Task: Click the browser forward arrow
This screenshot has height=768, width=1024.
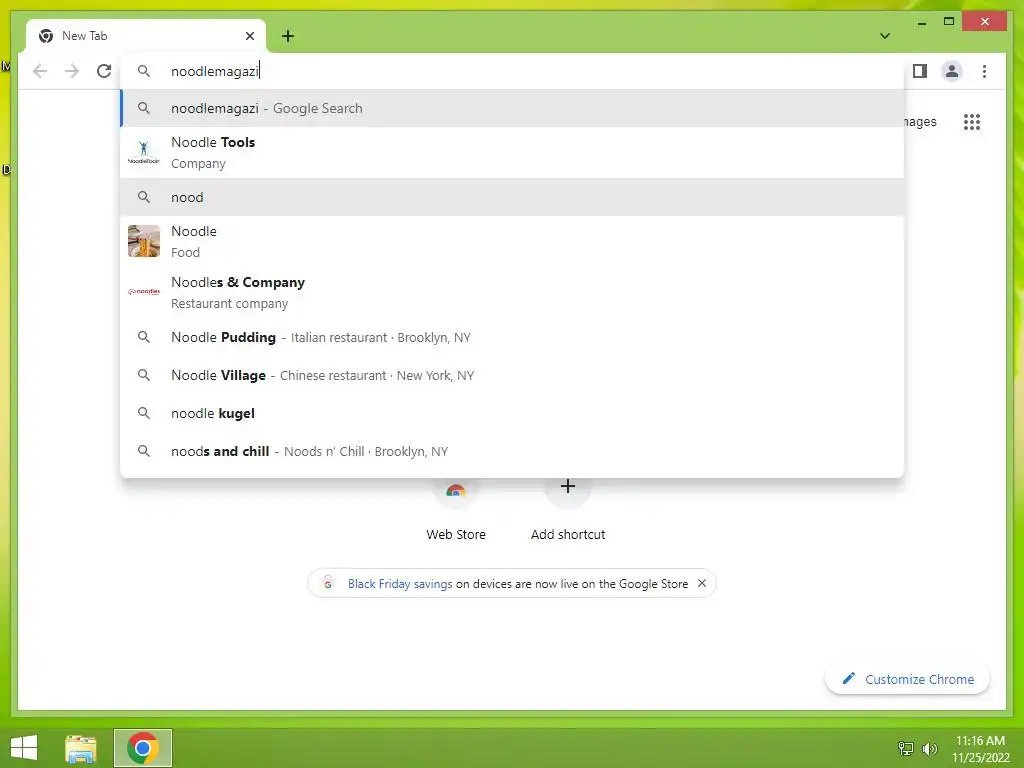Action: click(72, 71)
